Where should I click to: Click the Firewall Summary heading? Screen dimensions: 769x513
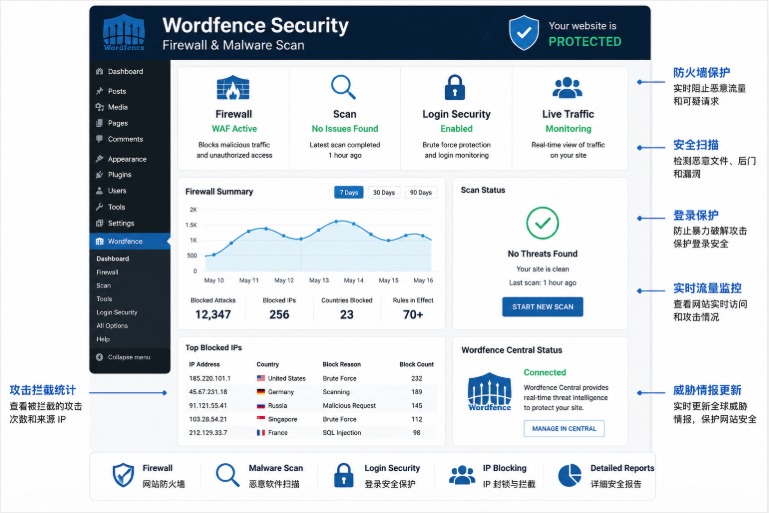(219, 192)
